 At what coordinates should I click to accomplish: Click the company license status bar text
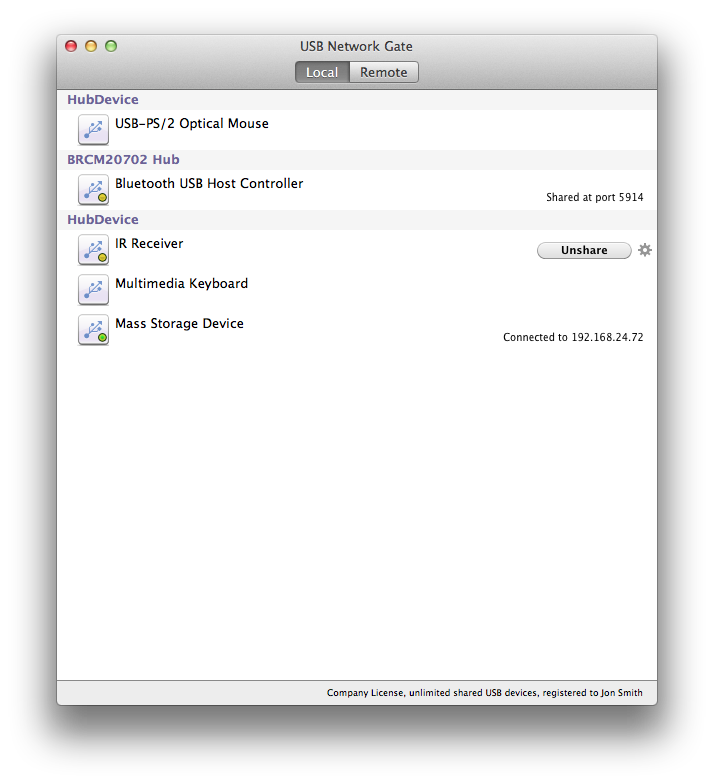[x=484, y=693]
